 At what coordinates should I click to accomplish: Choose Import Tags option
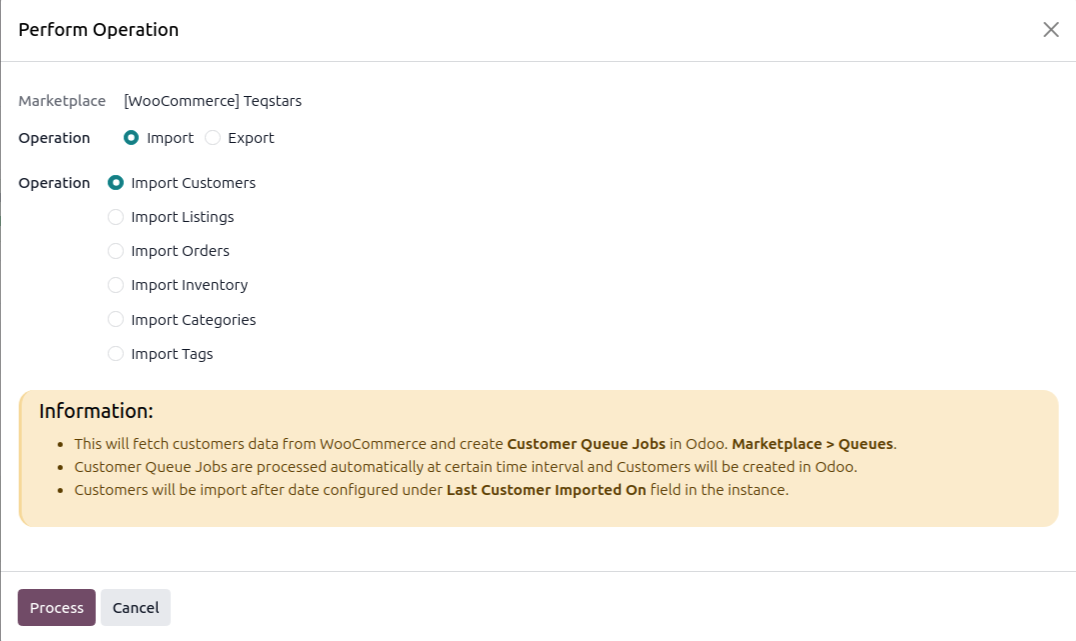pyautogui.click(x=115, y=353)
